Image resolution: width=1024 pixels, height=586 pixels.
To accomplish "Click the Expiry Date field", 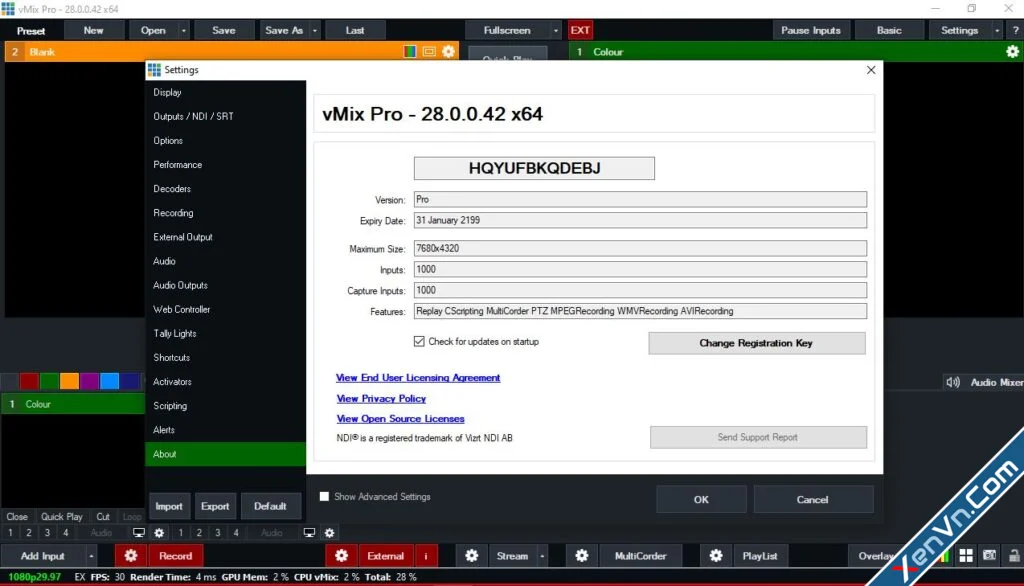I will tap(640, 220).
